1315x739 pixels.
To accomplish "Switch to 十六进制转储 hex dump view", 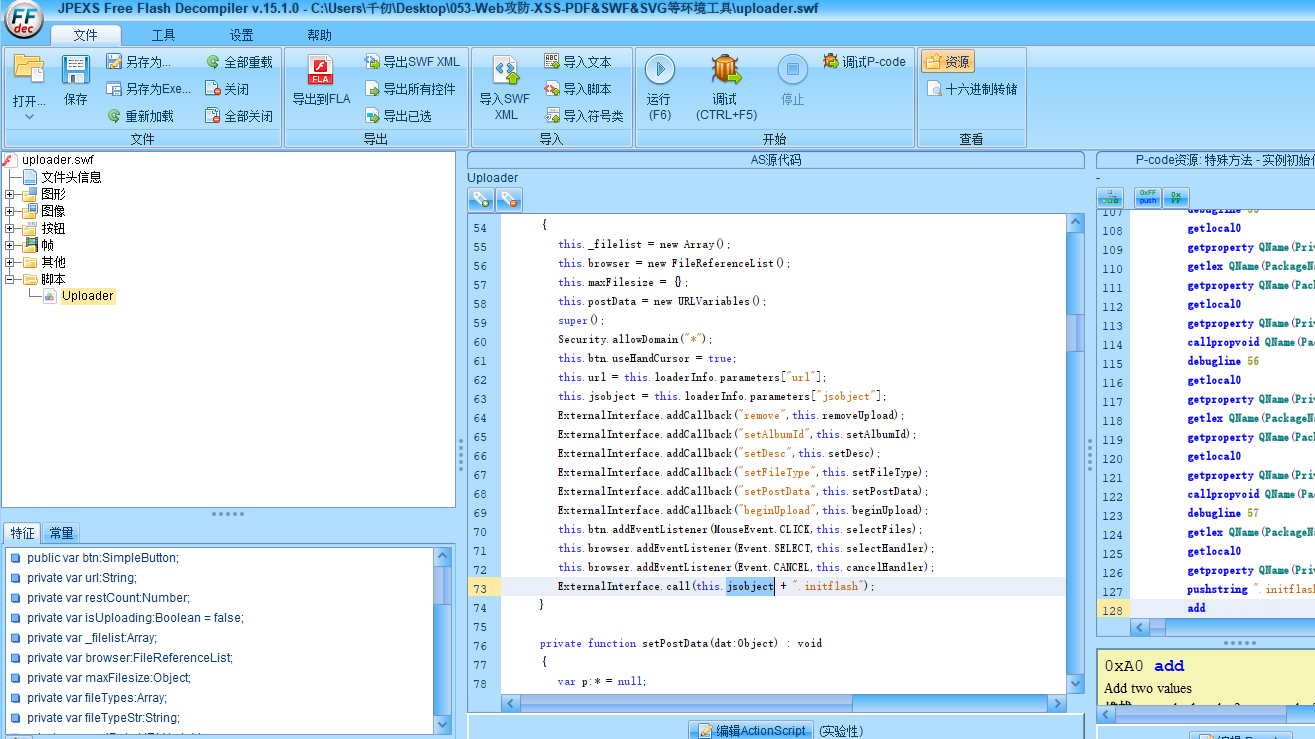I will click(971, 89).
